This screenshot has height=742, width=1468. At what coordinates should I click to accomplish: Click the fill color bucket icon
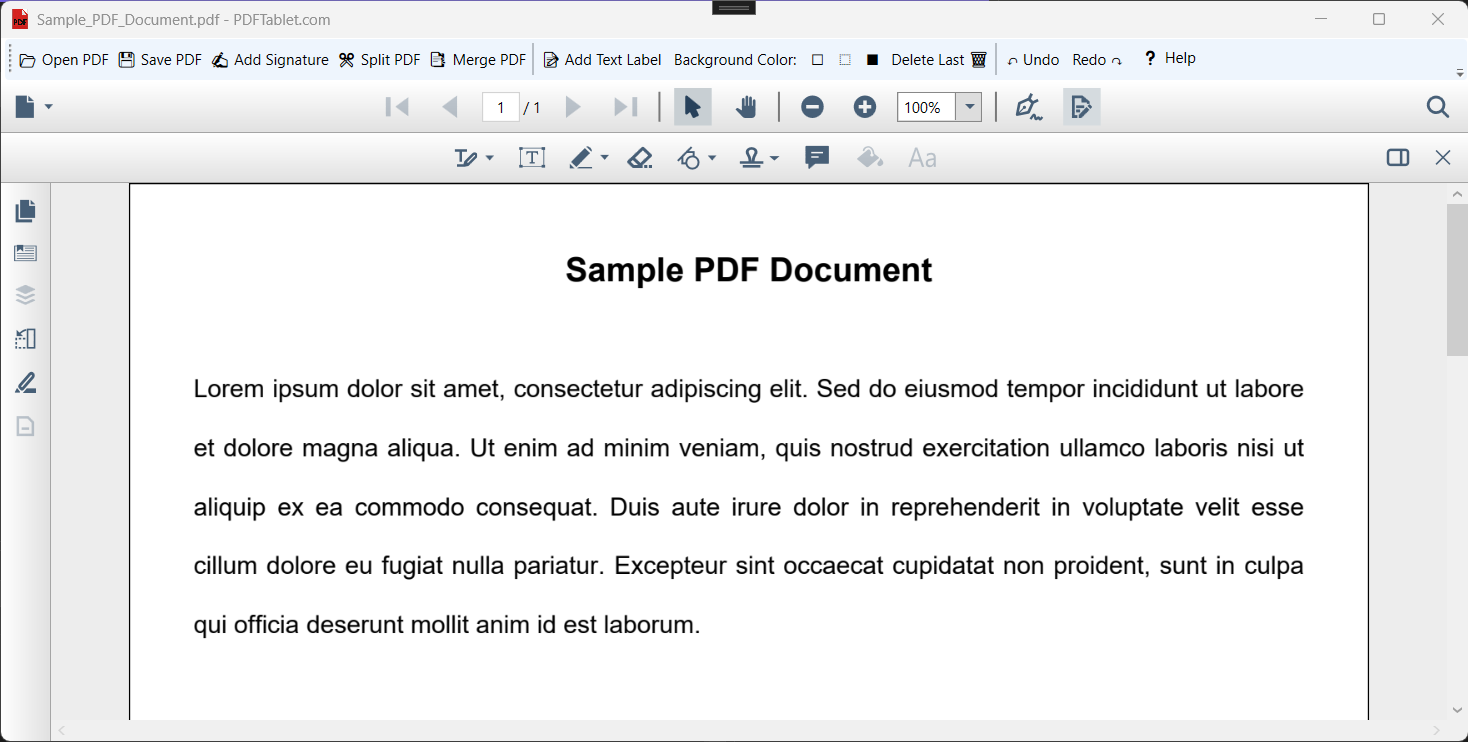pos(870,158)
